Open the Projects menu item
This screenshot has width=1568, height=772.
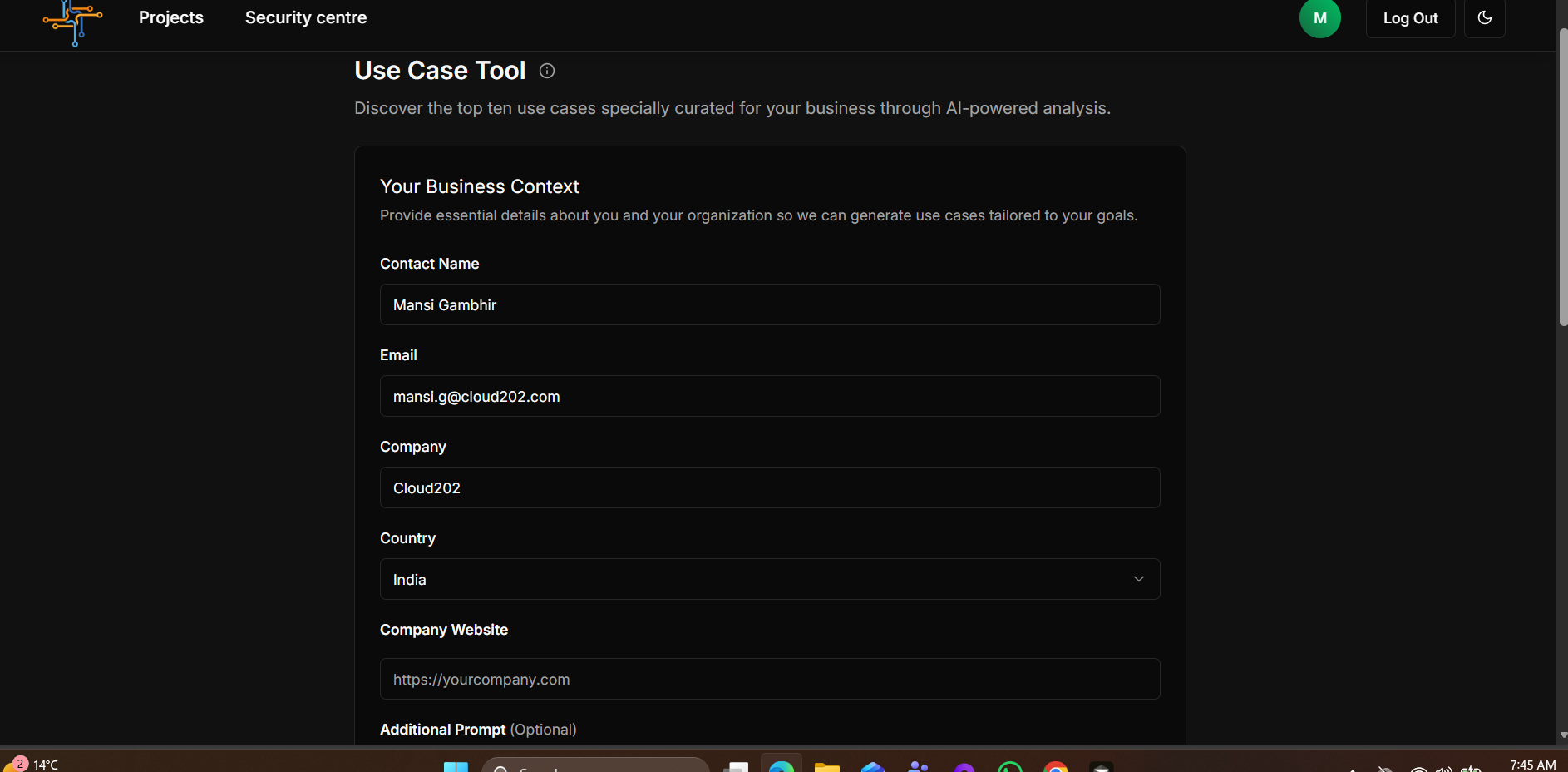point(171,17)
